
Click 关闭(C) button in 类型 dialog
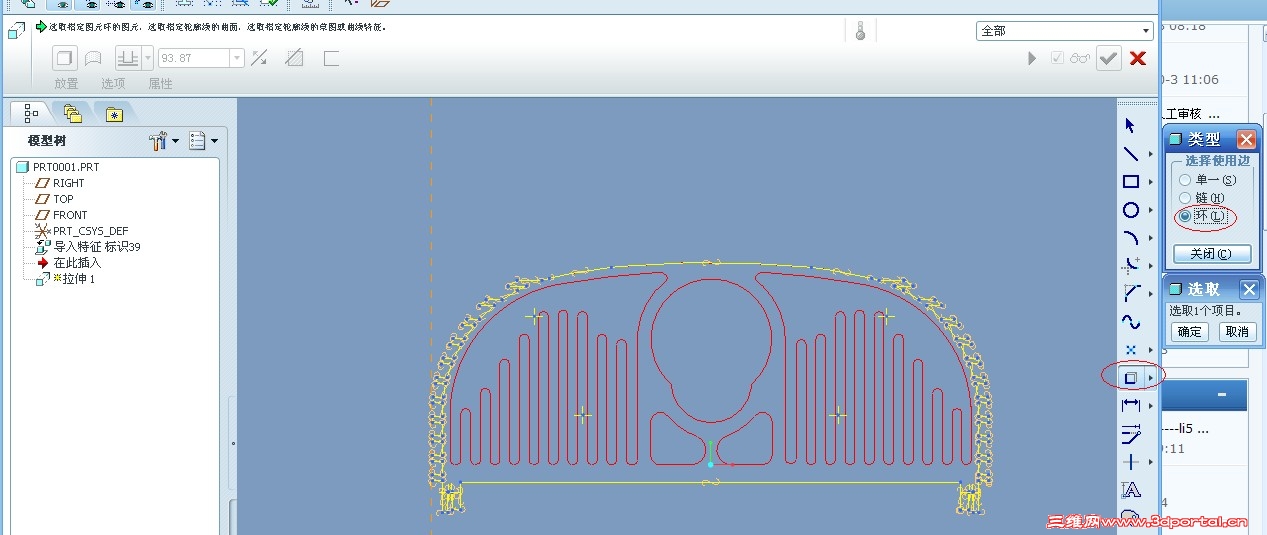pyautogui.click(x=1212, y=253)
